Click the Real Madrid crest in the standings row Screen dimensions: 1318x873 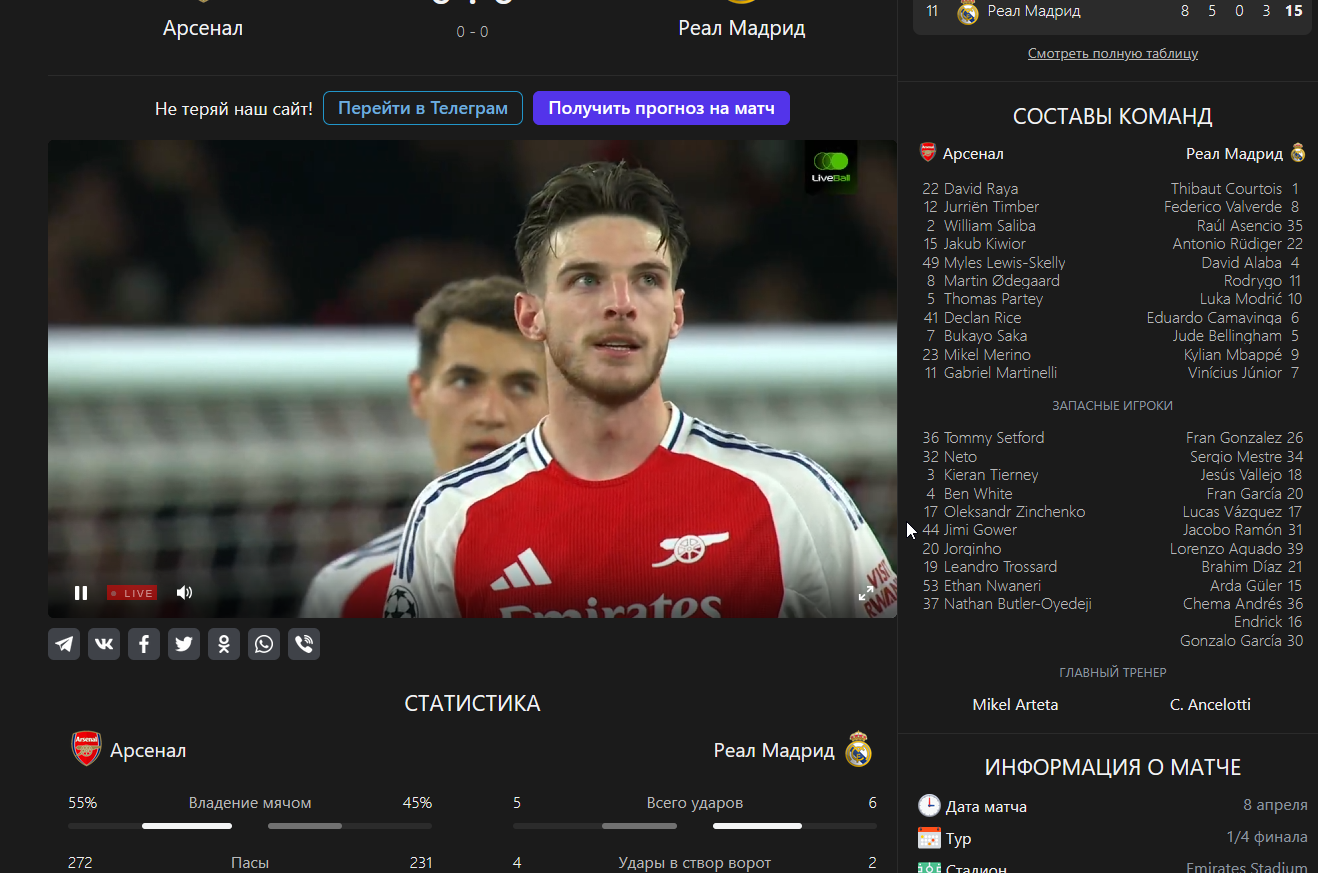[967, 12]
